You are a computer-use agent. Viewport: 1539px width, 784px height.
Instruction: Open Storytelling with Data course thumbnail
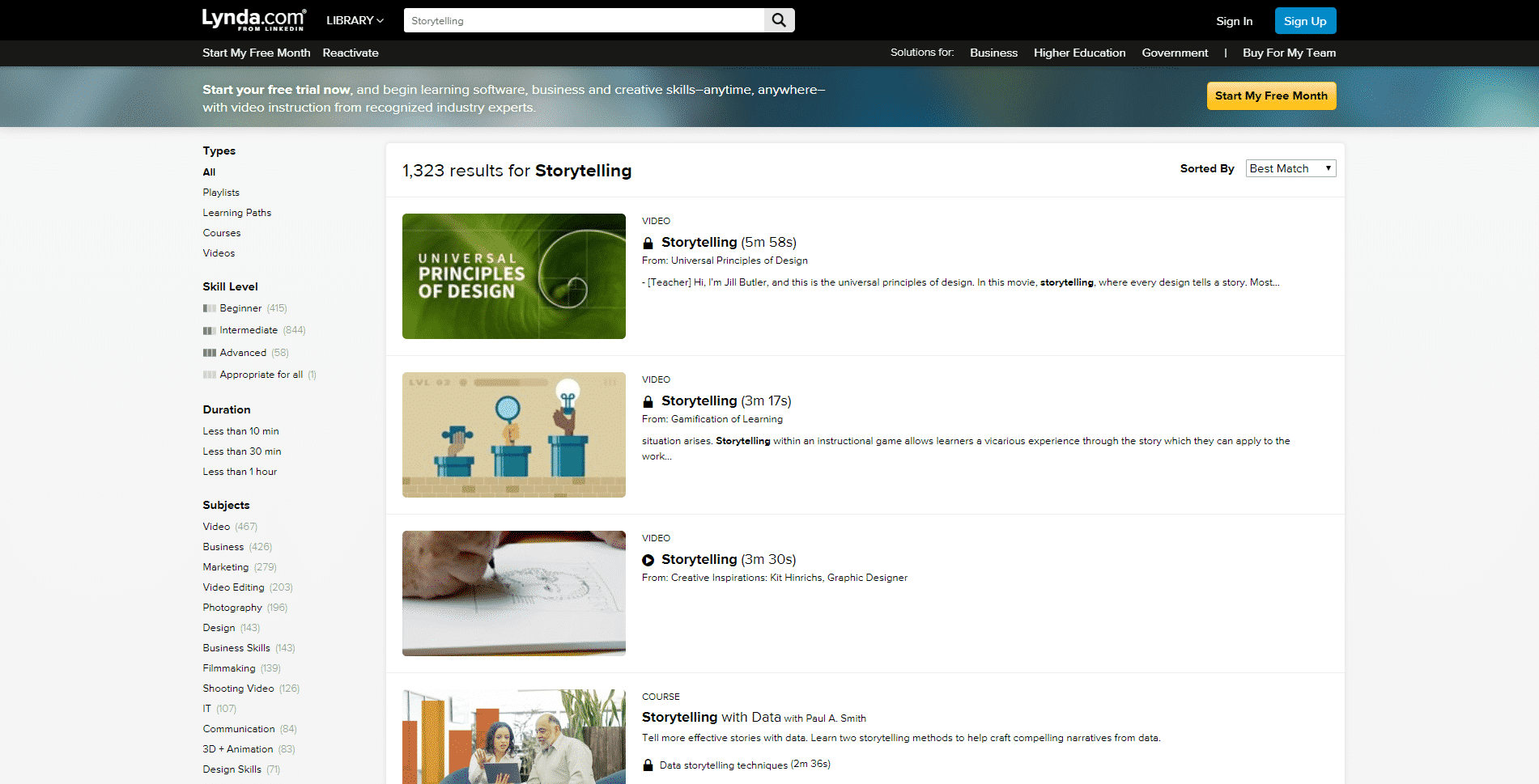(514, 736)
